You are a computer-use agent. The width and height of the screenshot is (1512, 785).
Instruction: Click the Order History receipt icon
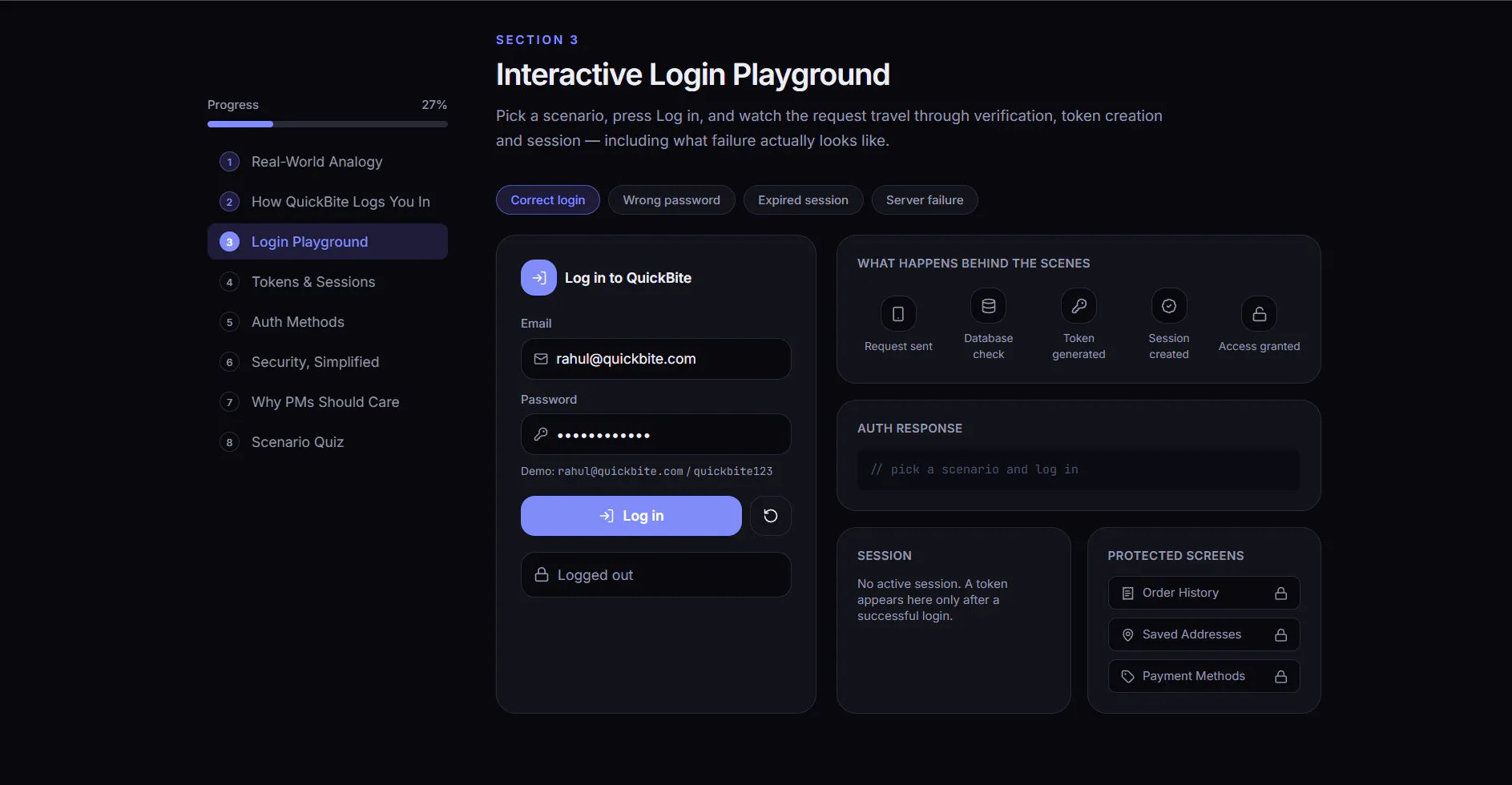[x=1127, y=594]
